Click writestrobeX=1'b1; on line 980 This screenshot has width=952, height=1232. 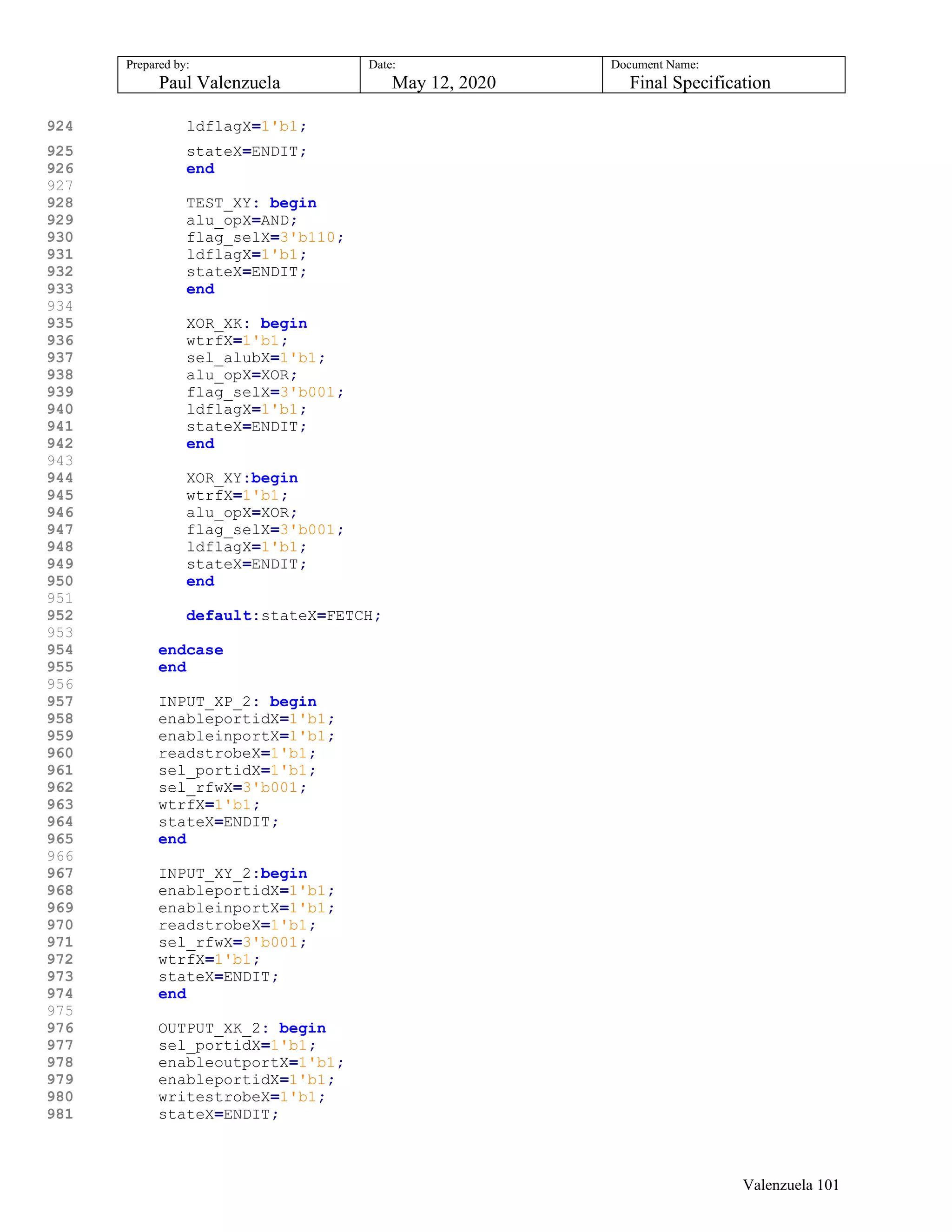[242, 1097]
